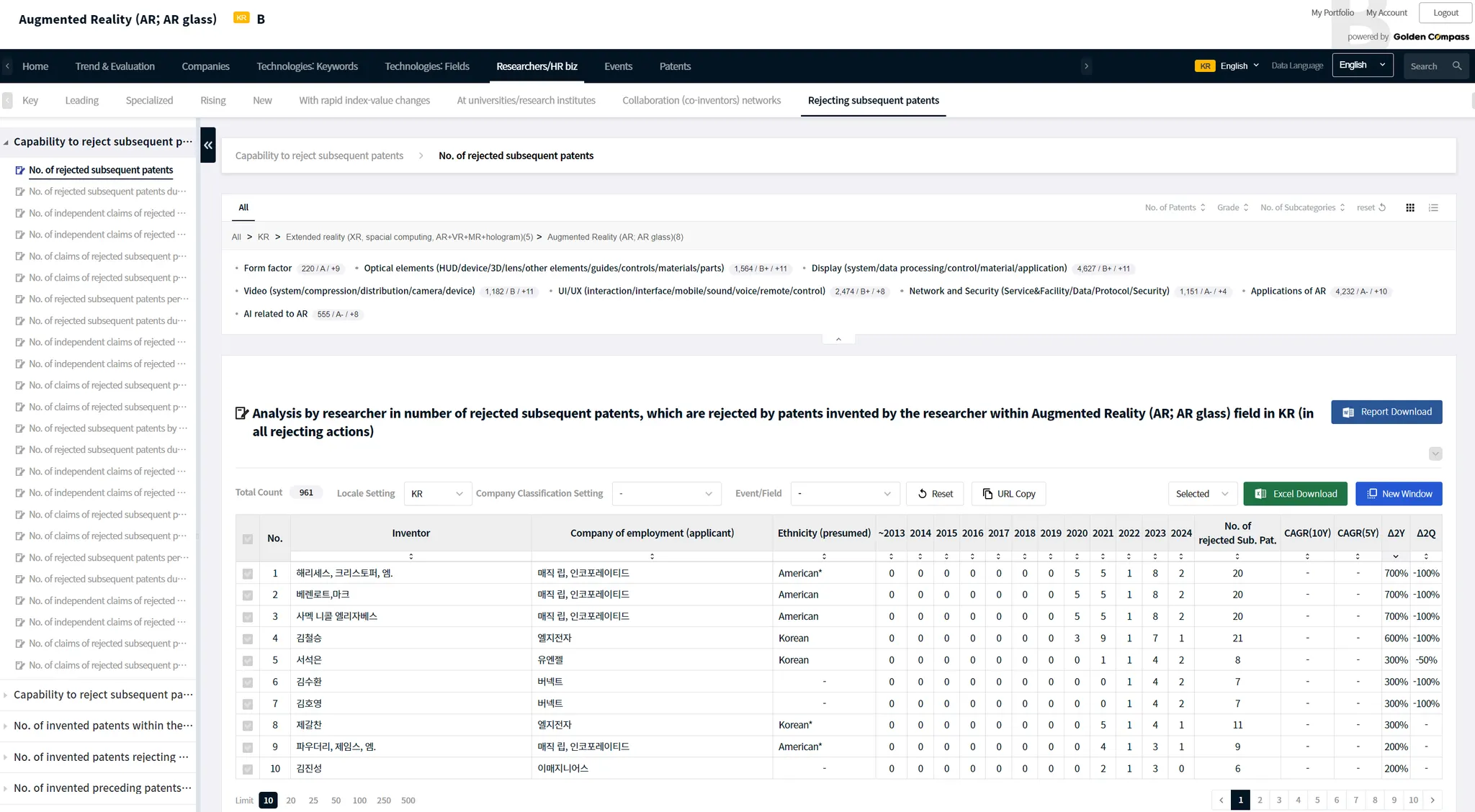The width and height of the screenshot is (1475, 812).
Task: Open table in New Window
Action: pos(1399,494)
